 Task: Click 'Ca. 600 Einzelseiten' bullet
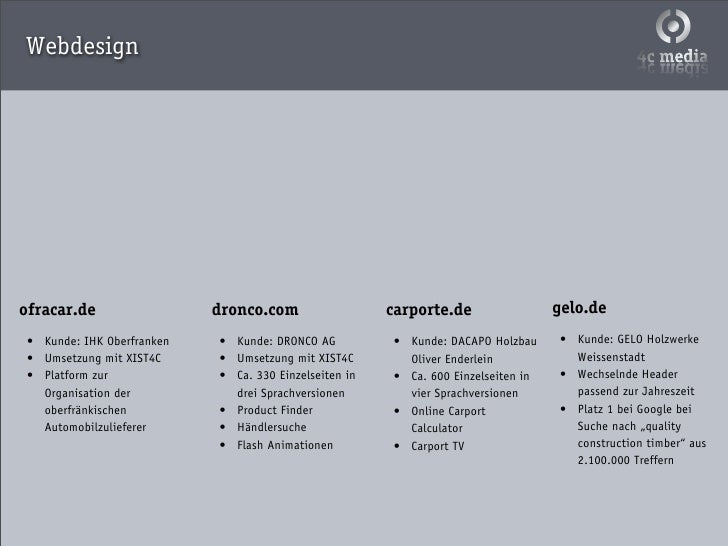(470, 384)
